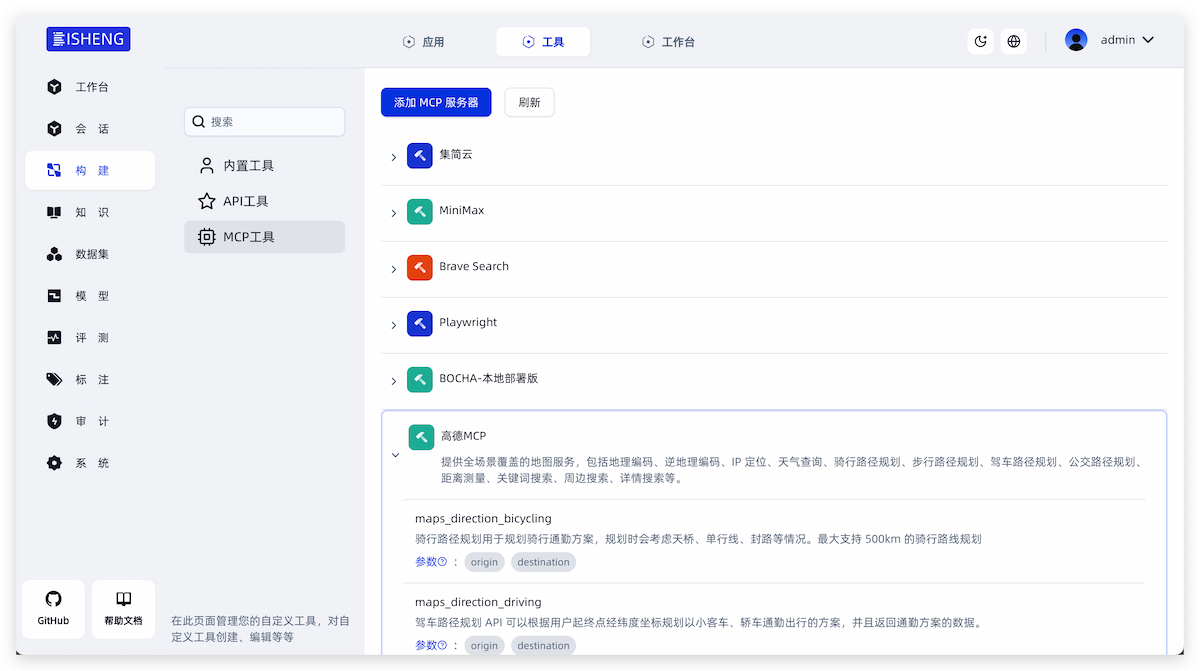Screen dimensions: 1200x671
Task: Open the admin account dropdown
Action: click(x=1148, y=40)
